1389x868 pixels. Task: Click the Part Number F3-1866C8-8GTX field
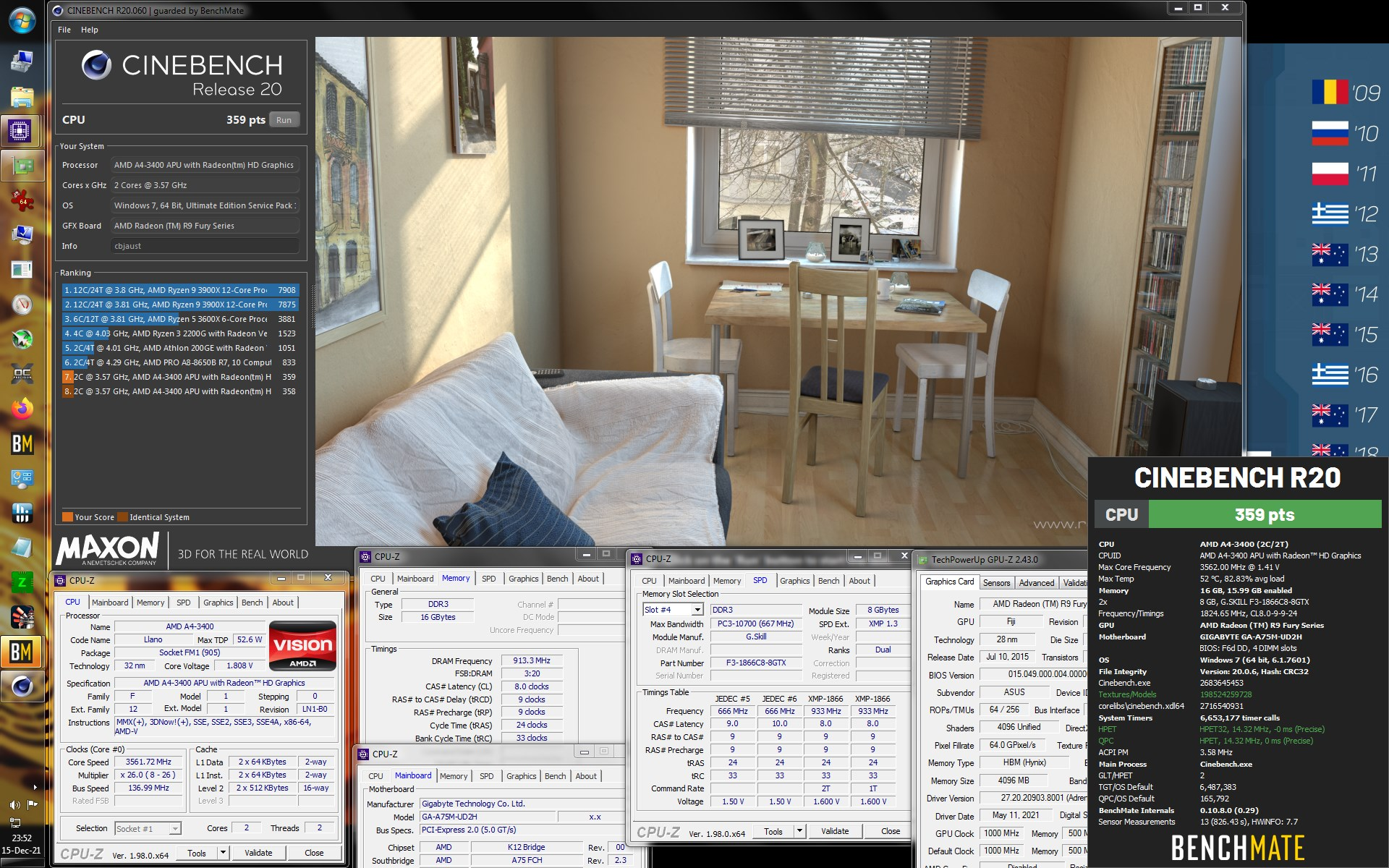tap(756, 663)
